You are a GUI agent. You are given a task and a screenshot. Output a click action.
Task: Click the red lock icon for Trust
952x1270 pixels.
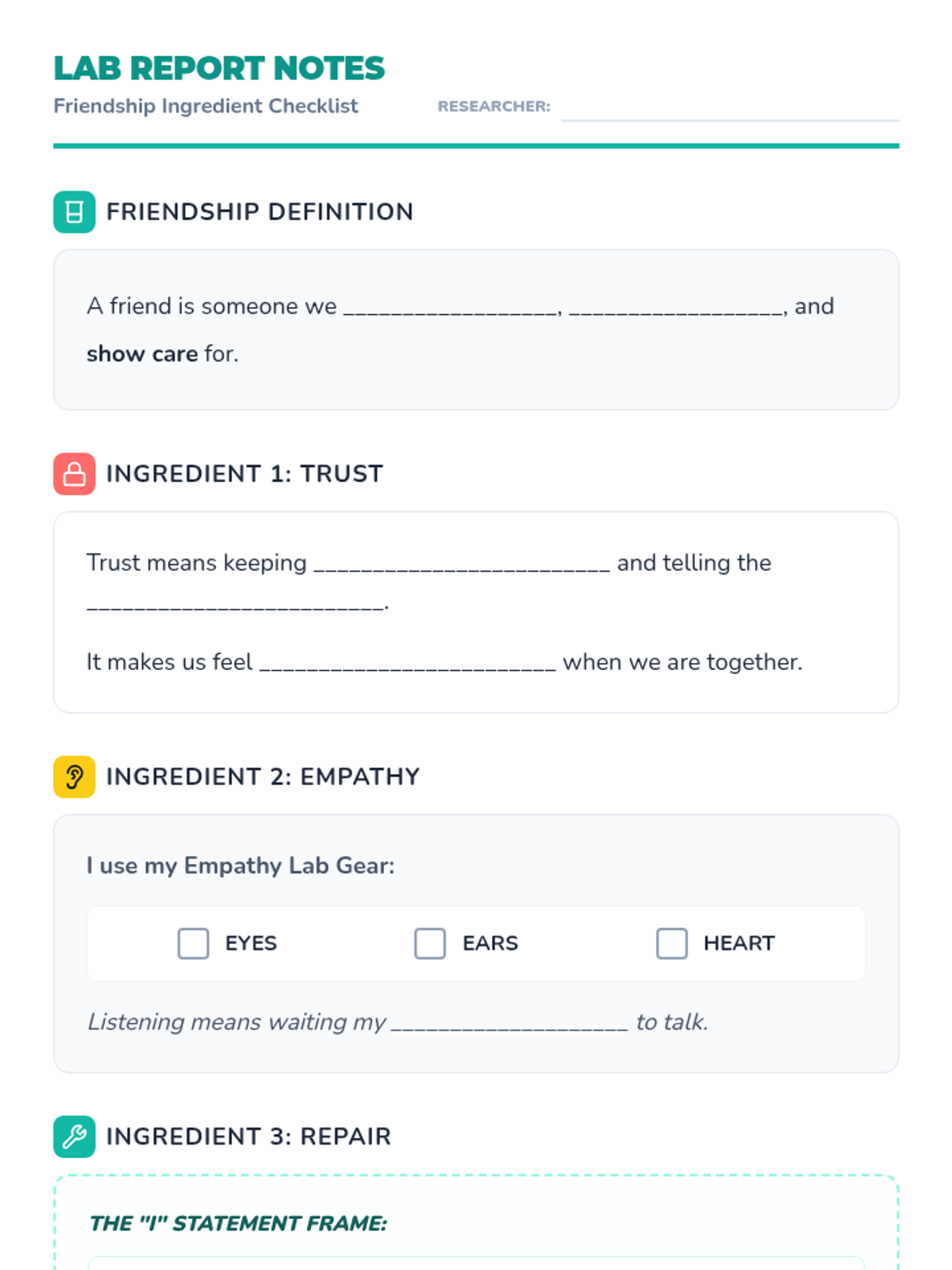click(75, 474)
